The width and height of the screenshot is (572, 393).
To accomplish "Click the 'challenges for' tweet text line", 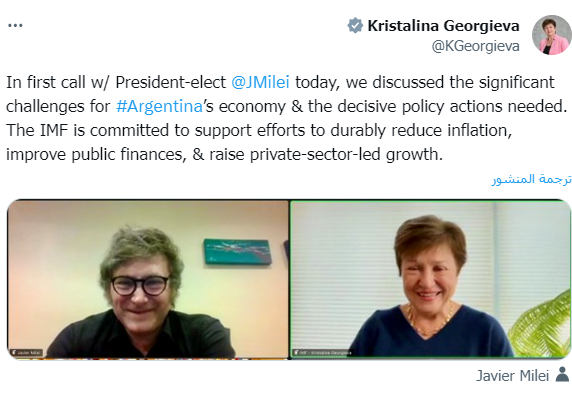I will click(x=286, y=106).
